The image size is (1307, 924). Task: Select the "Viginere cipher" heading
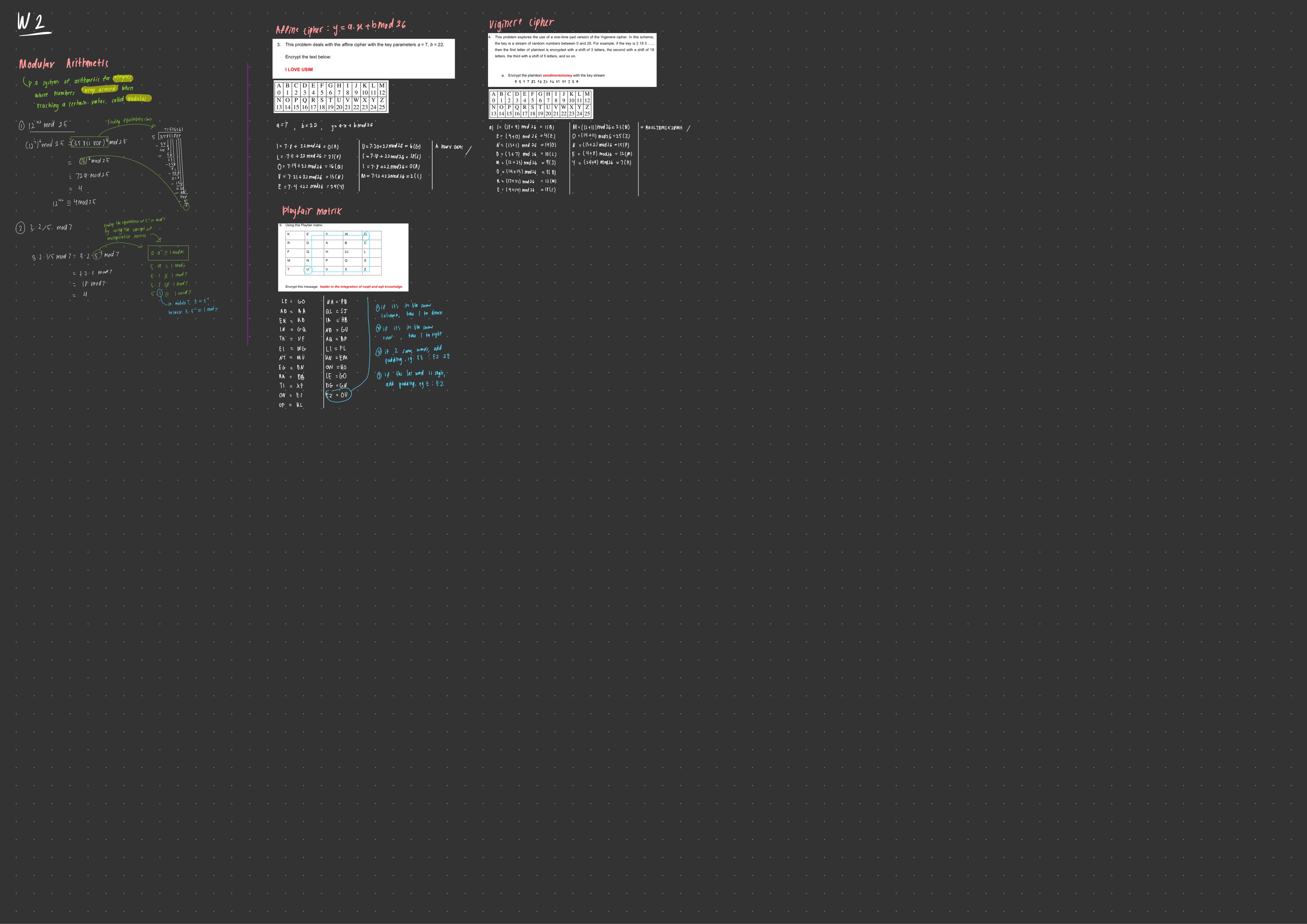pyautogui.click(x=521, y=23)
